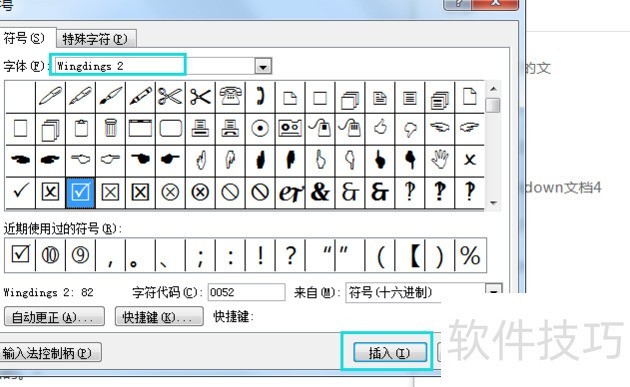Open the font (字体) dropdown arrow
630x387 pixels.
tap(263, 66)
